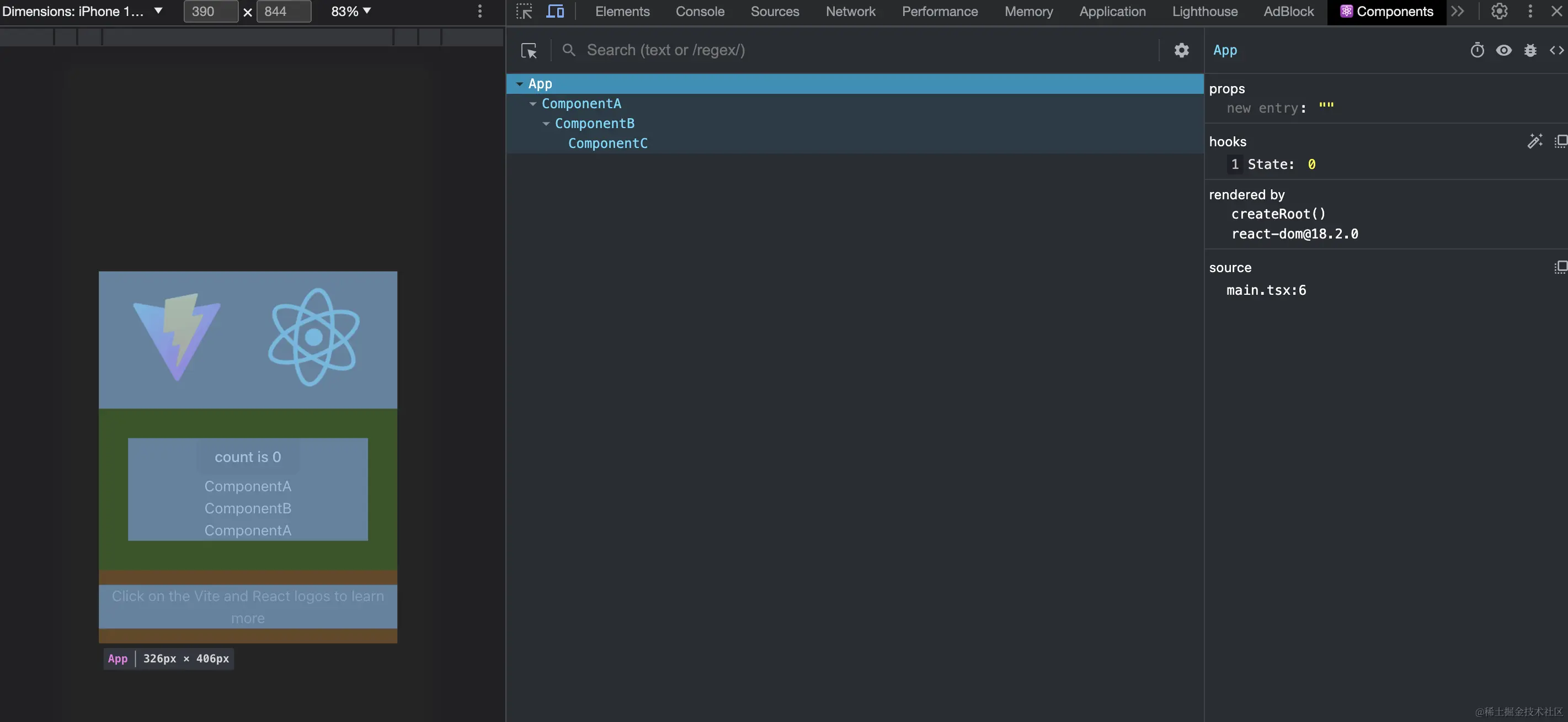Click the viewport width field 390
This screenshot has width=1568, height=722.
coord(211,11)
